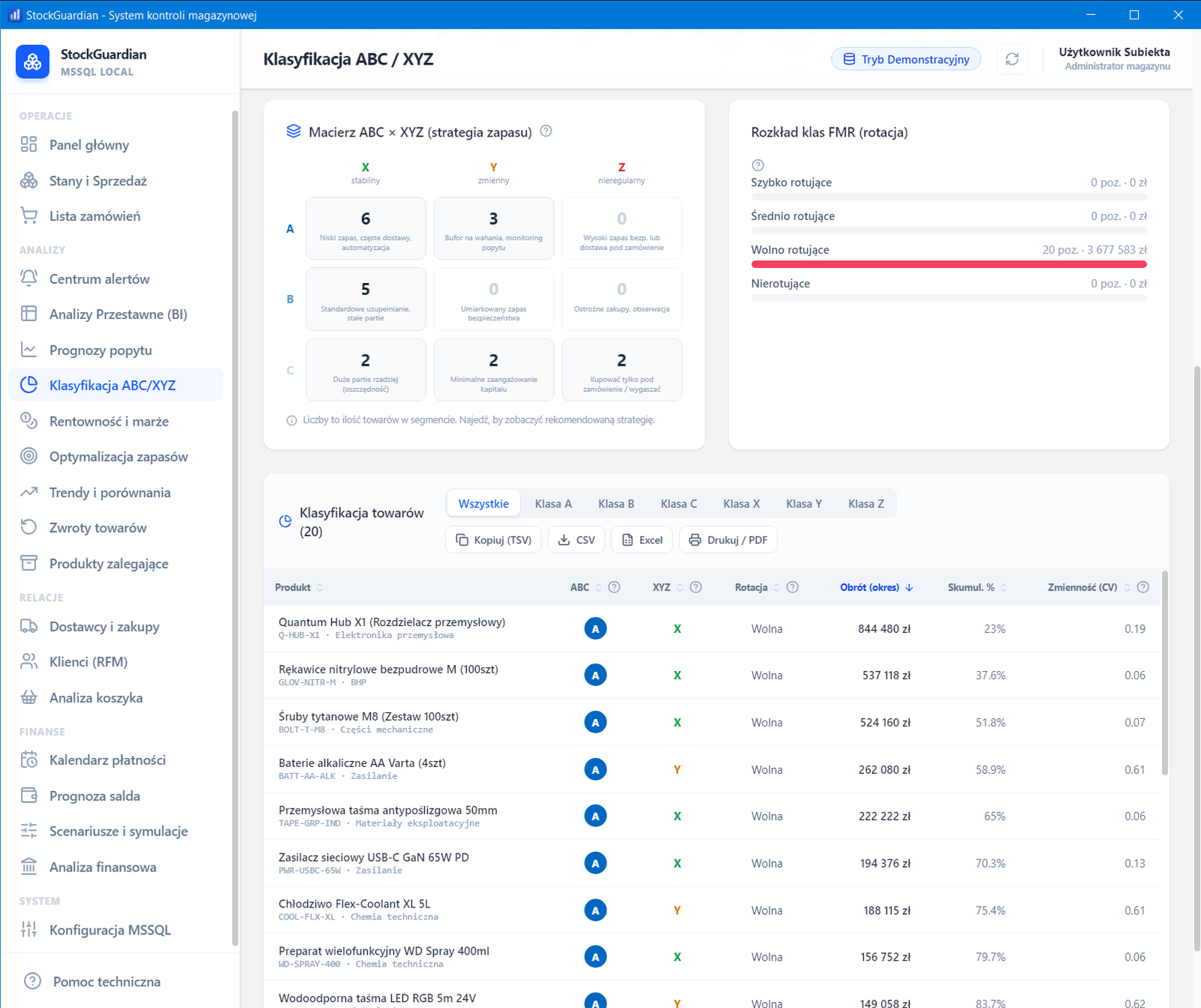The width and height of the screenshot is (1201, 1008).
Task: Click Drukuj / PDF button
Action: click(728, 540)
